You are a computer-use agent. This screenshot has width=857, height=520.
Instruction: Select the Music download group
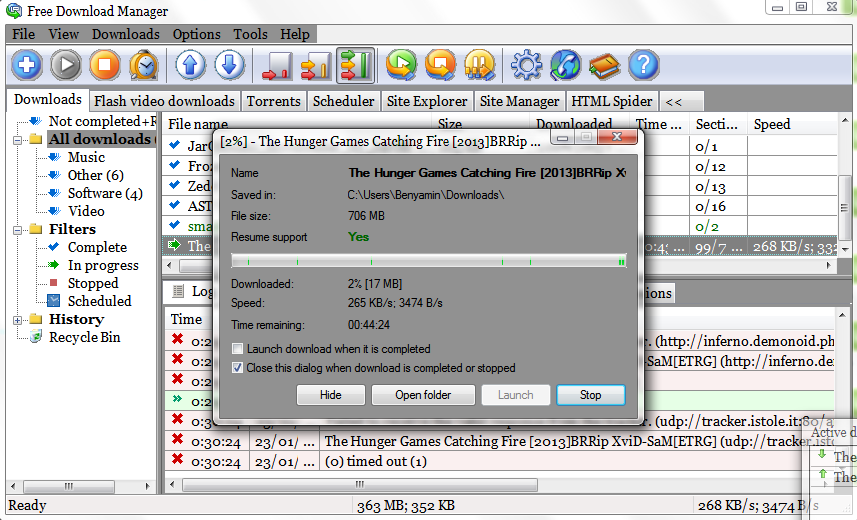(86, 157)
